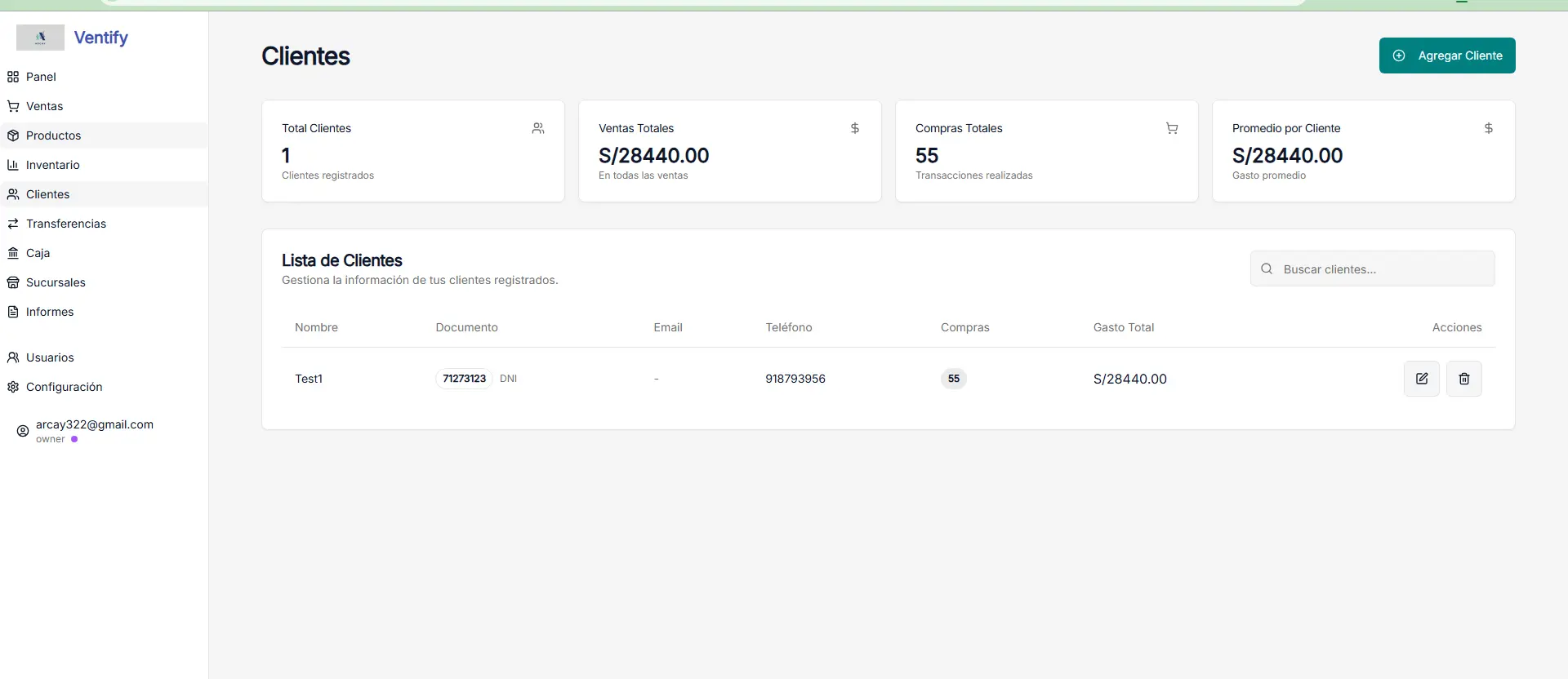Image resolution: width=1568 pixels, height=679 pixels.
Task: Click the cart icon in Compras Totales card
Action: tap(1171, 128)
